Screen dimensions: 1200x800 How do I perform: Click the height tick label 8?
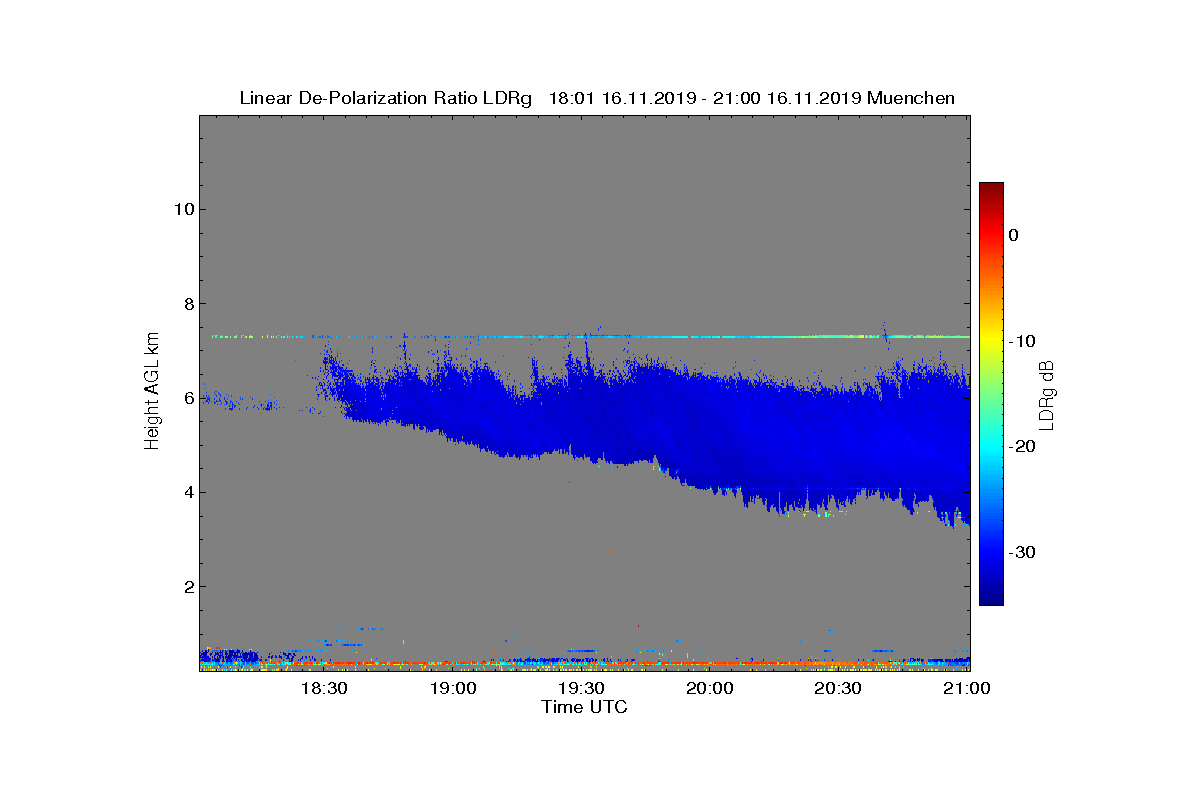coord(187,304)
